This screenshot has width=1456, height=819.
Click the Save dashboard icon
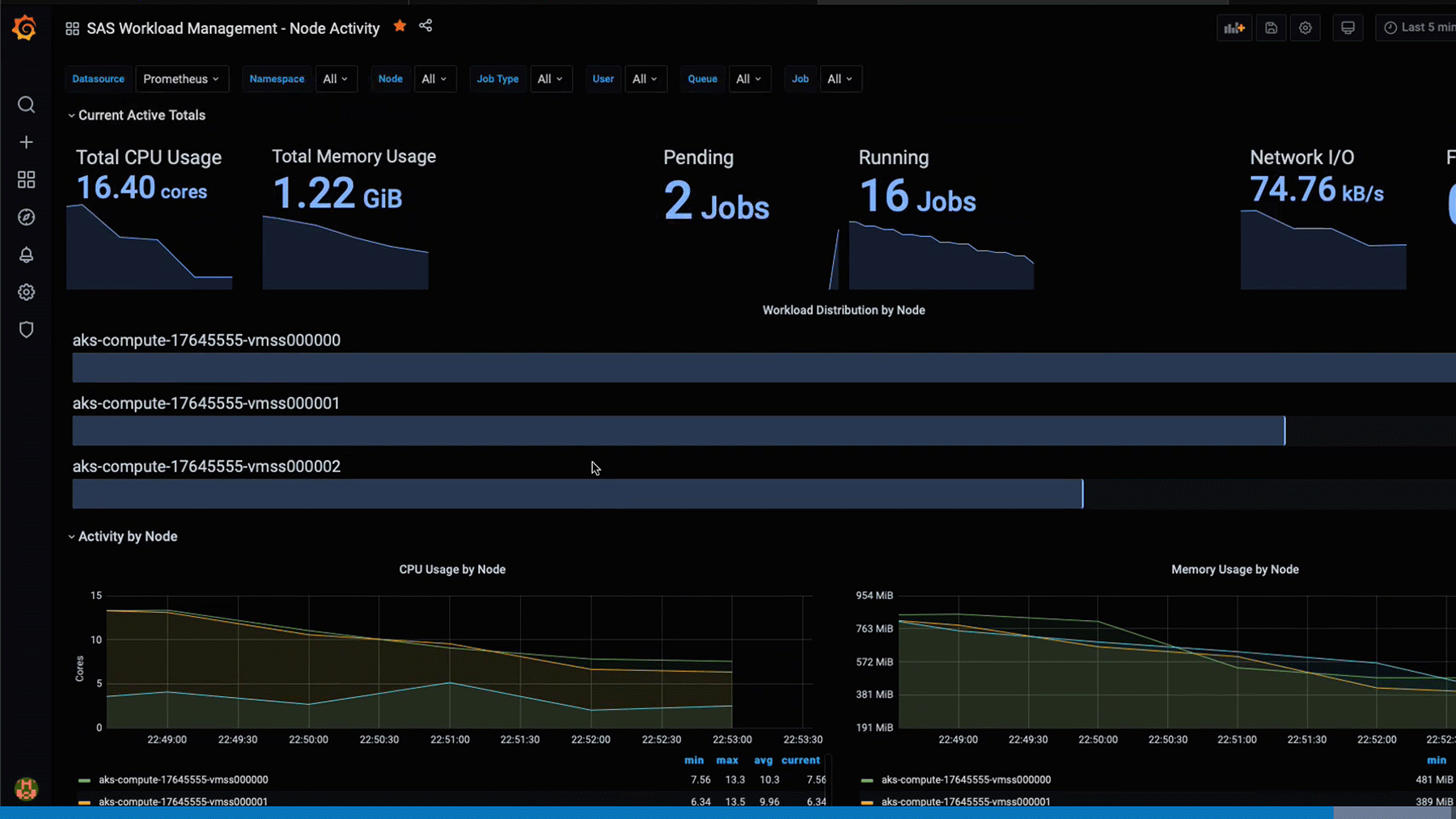pos(1271,27)
